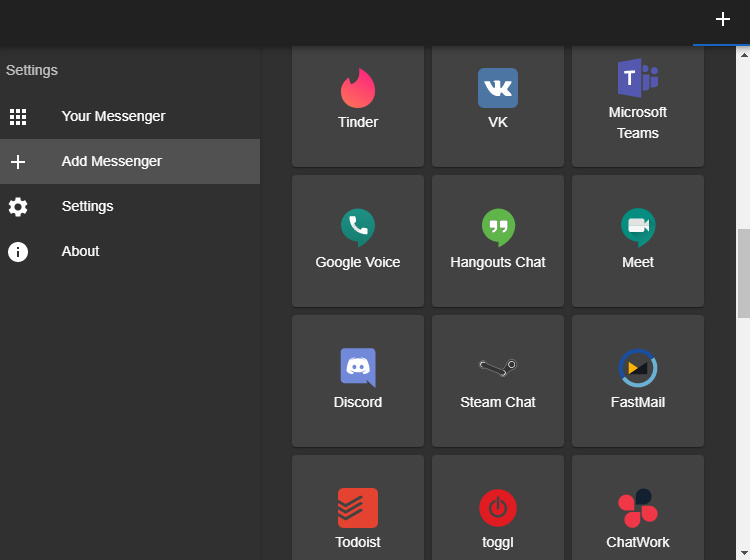Click the Discord label text

pyautogui.click(x=358, y=402)
